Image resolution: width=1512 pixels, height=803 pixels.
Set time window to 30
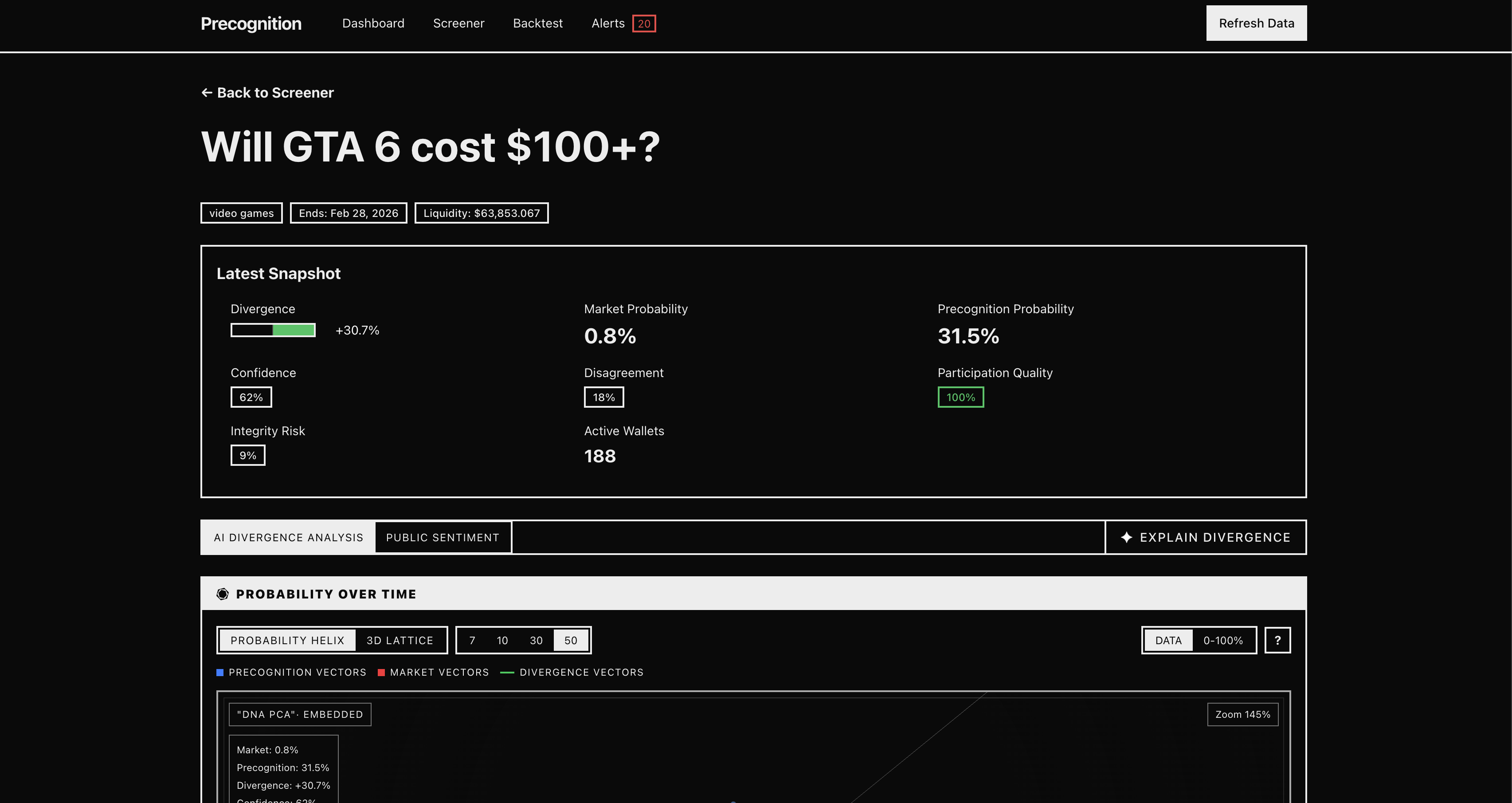pos(536,640)
